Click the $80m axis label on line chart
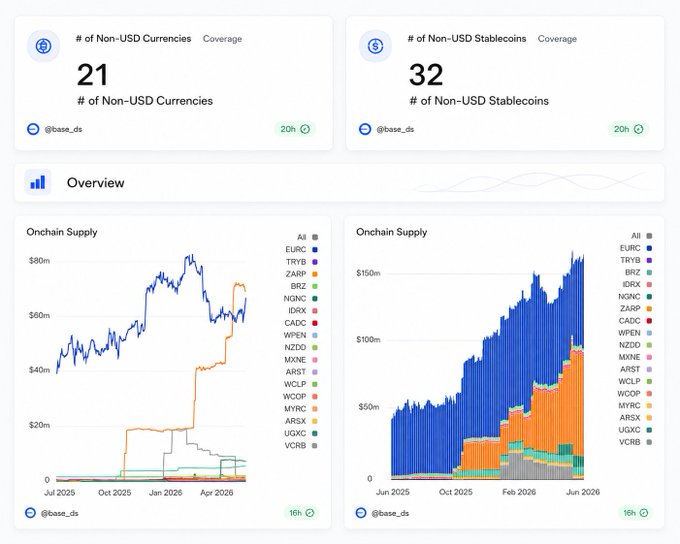The image size is (680, 544). click(39, 261)
